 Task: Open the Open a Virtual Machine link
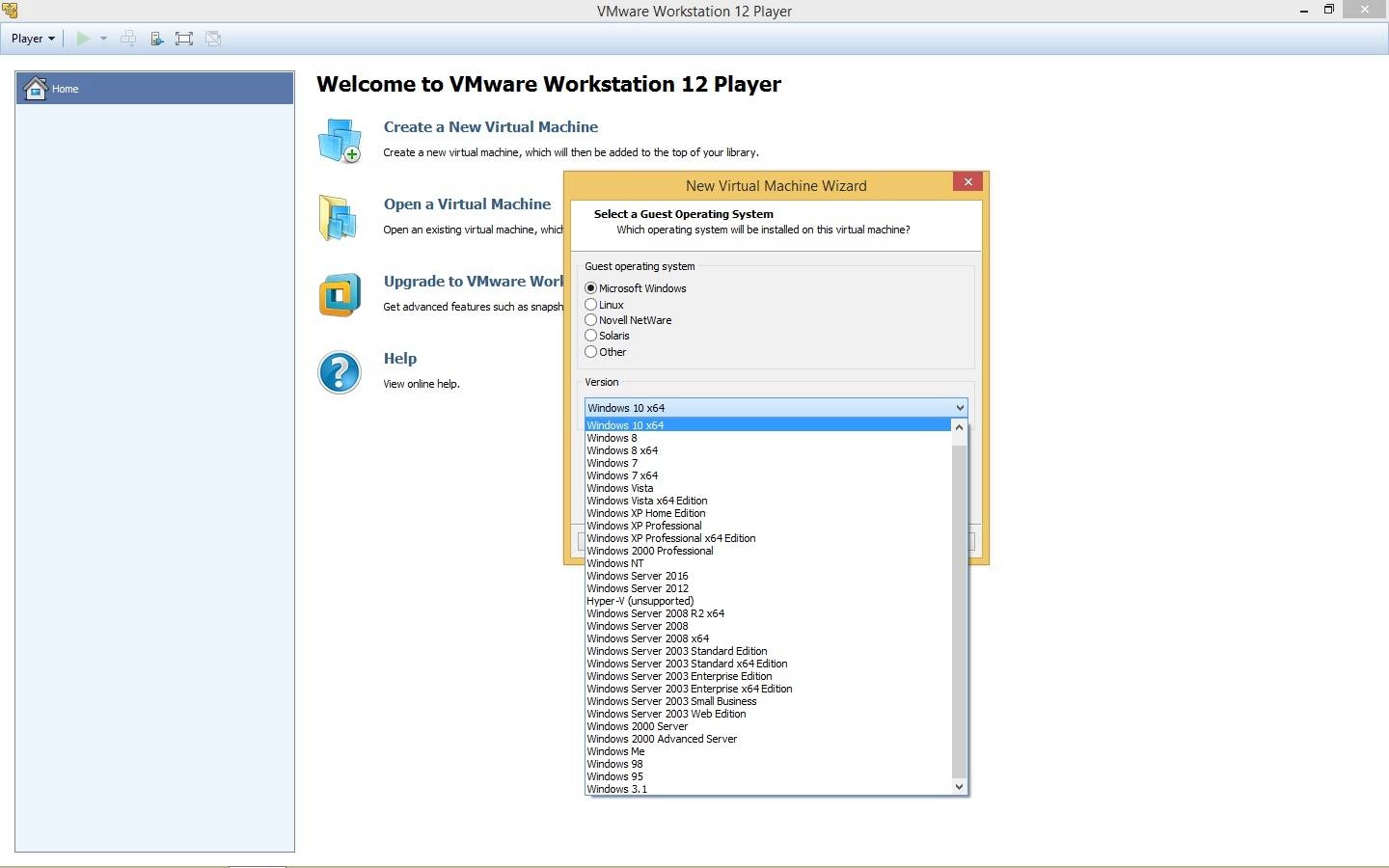tap(467, 204)
